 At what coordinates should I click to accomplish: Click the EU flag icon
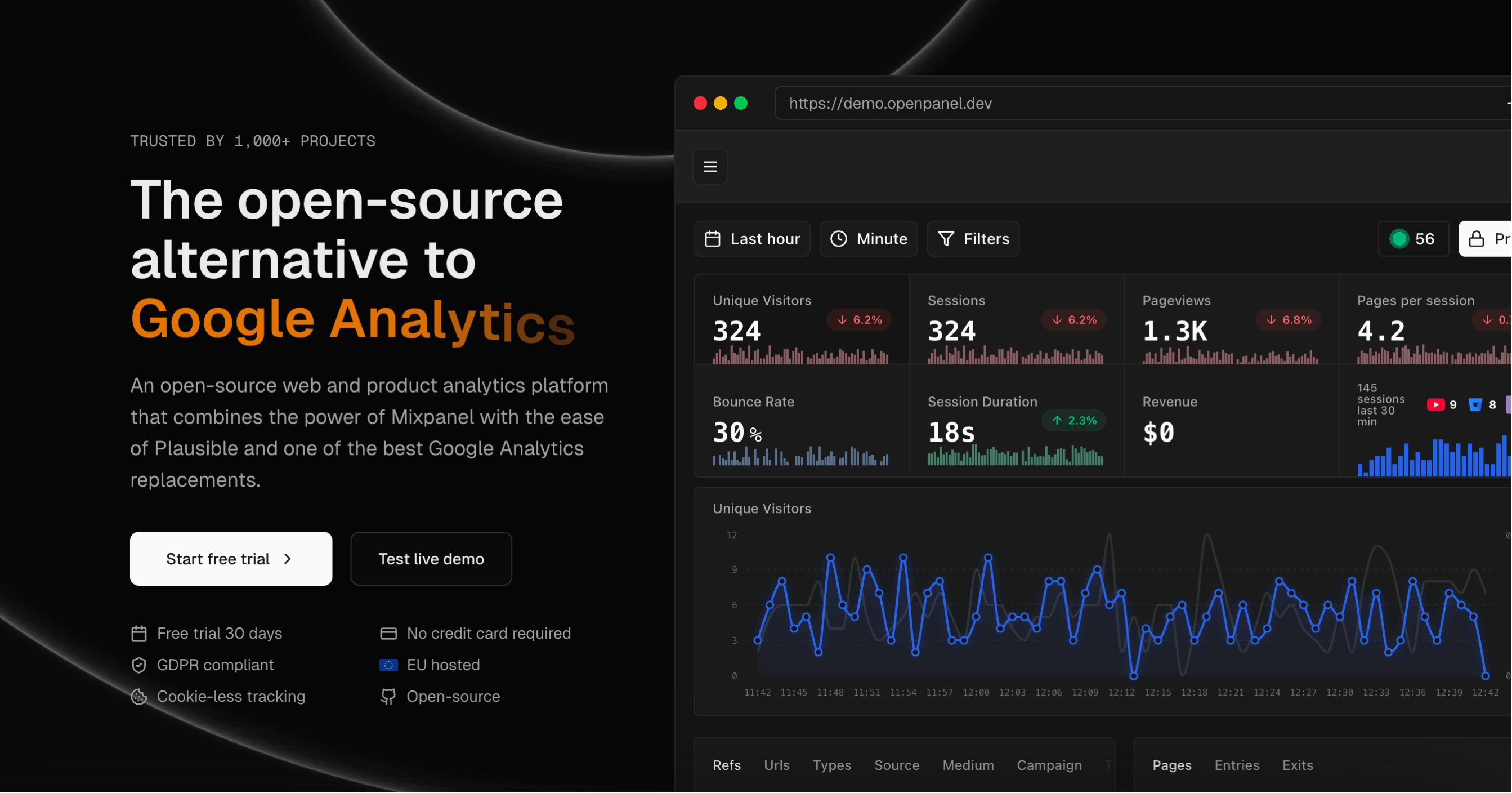388,665
